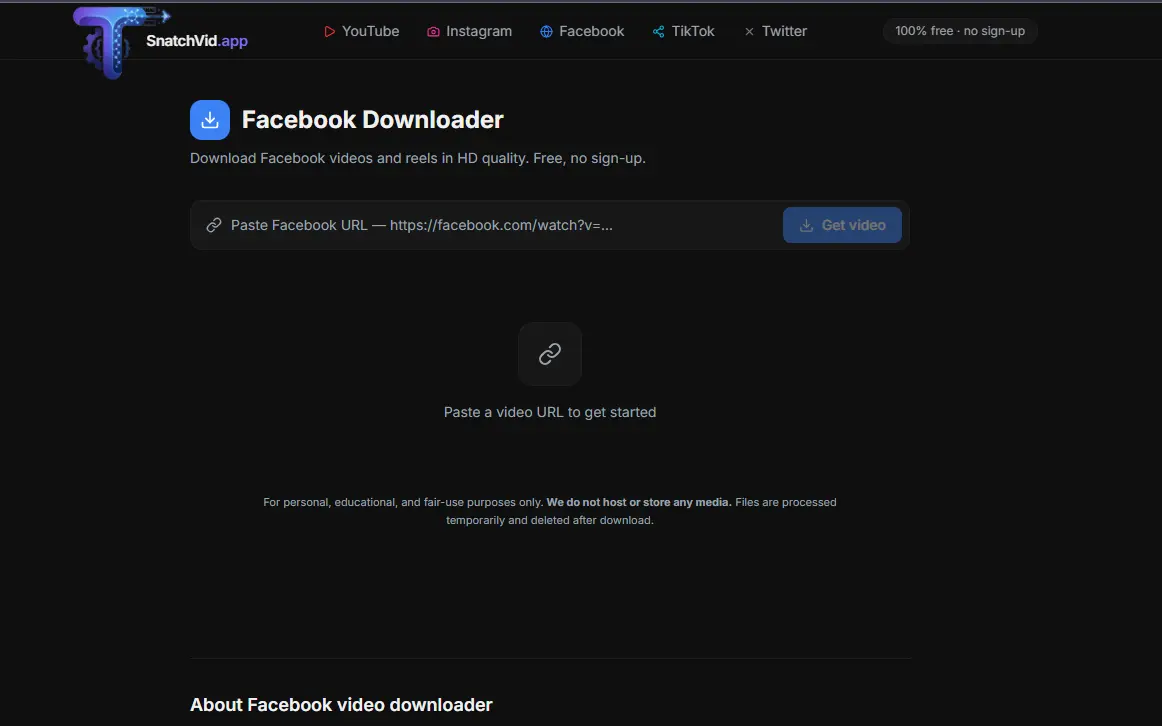Click the TikTok share icon in navigation
This screenshot has width=1162, height=726.
(658, 31)
